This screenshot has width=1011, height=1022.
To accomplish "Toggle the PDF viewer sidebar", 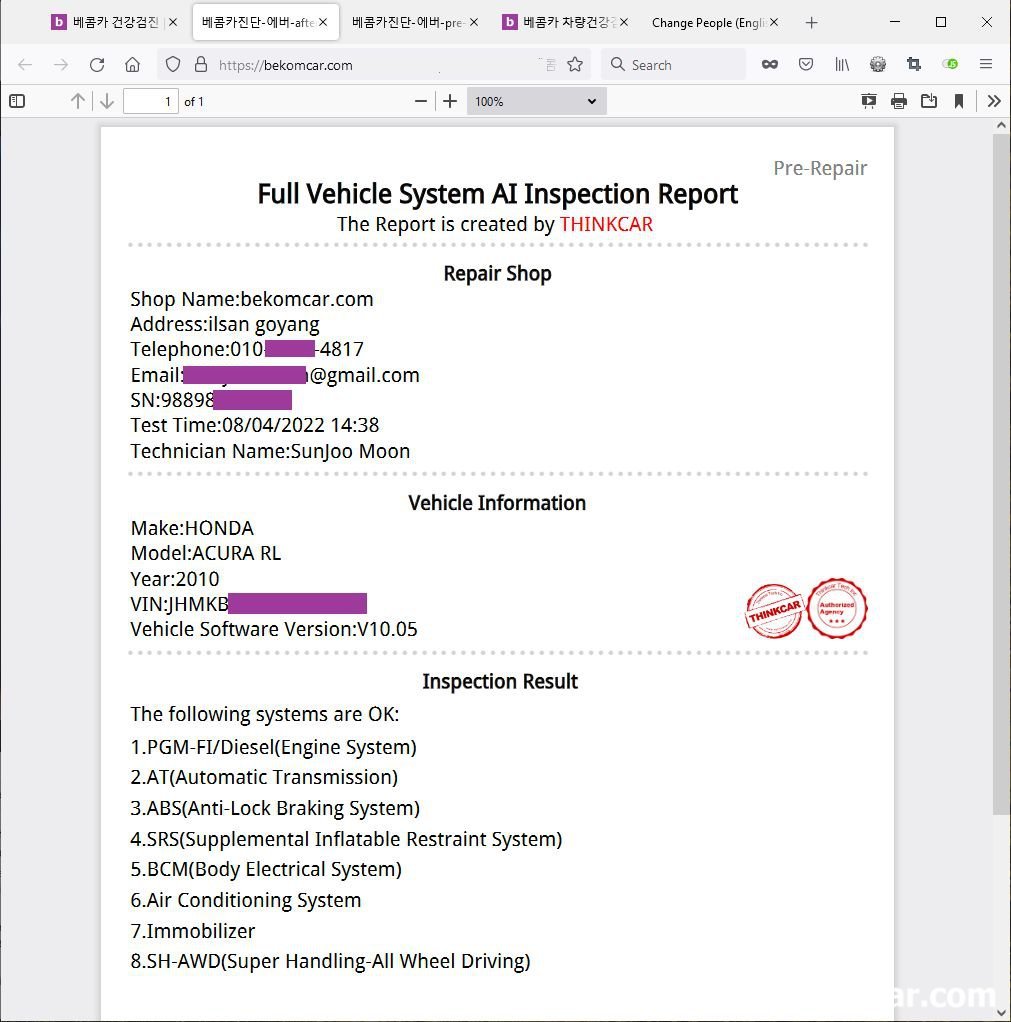I will [x=18, y=101].
